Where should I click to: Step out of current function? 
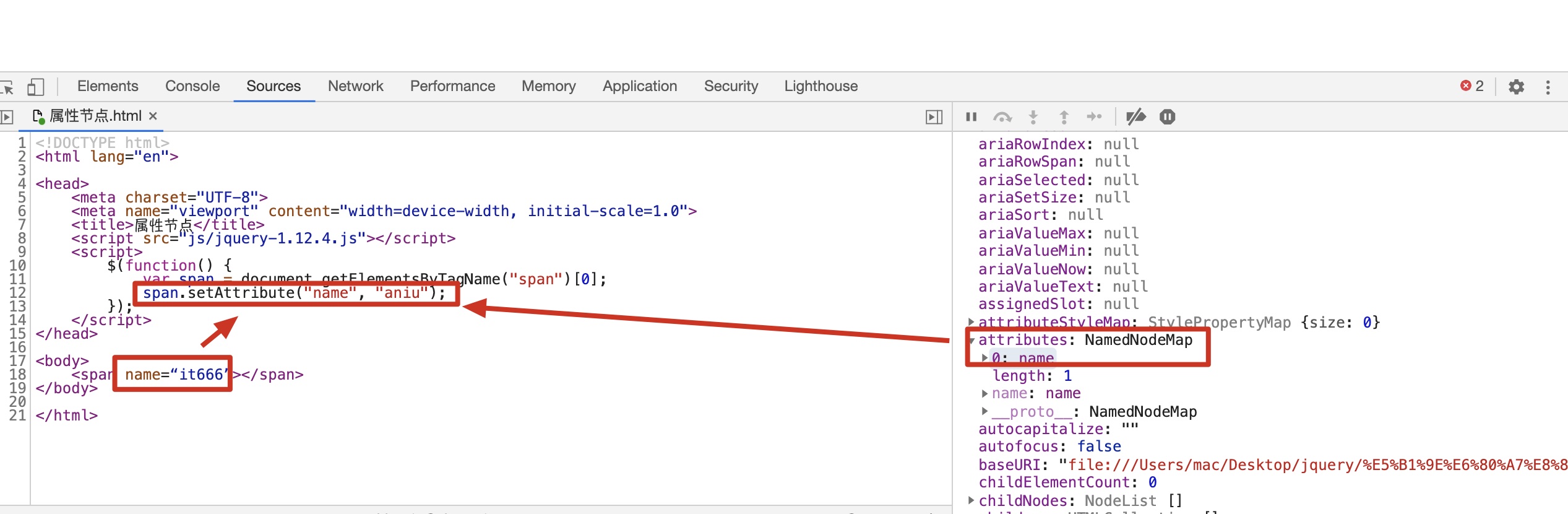[x=1064, y=116]
